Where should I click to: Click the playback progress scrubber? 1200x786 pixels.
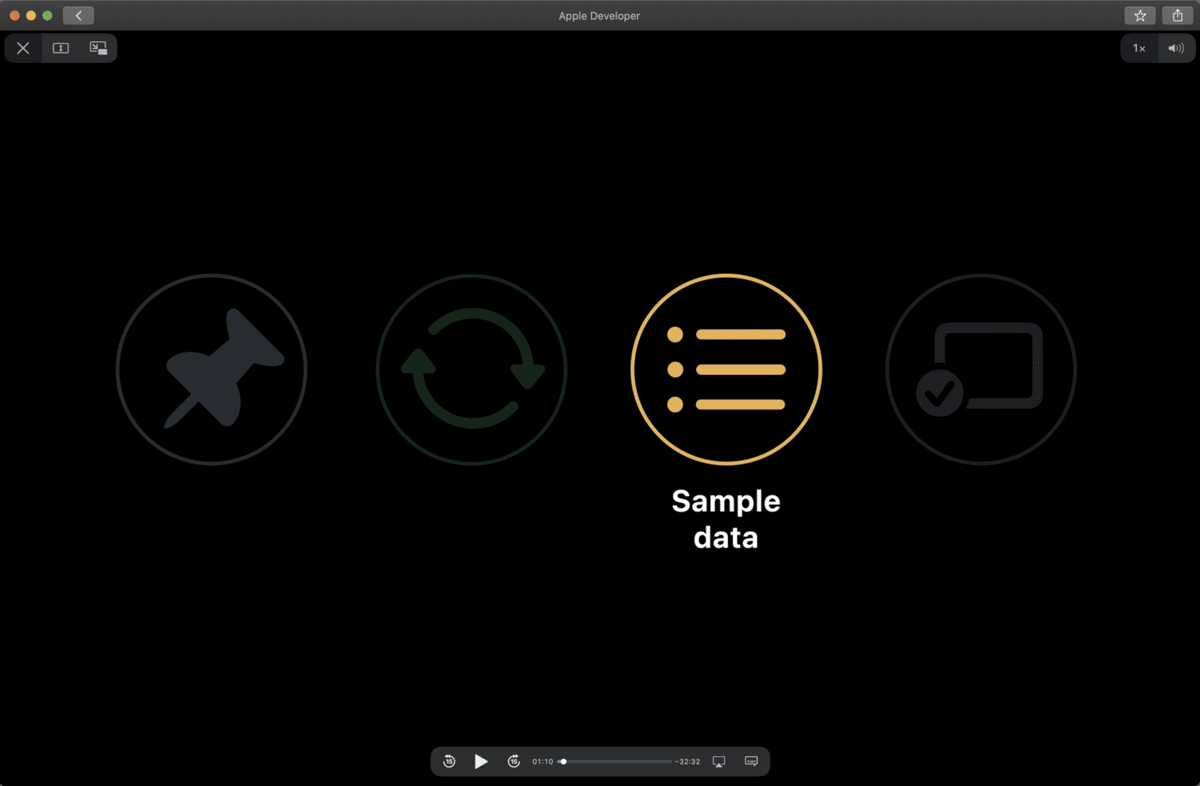[x=615, y=762]
